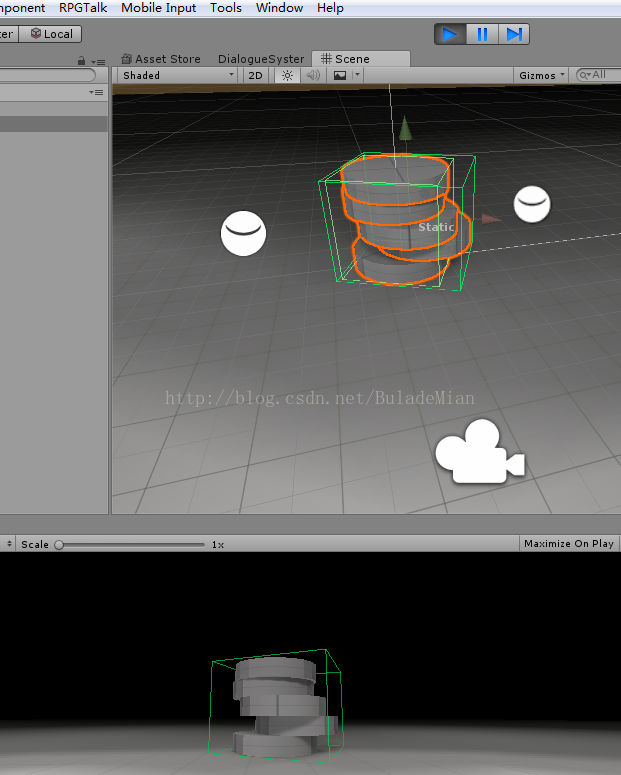Open the Game view aspect dropdown arrows
621x775 pixels.
point(9,544)
